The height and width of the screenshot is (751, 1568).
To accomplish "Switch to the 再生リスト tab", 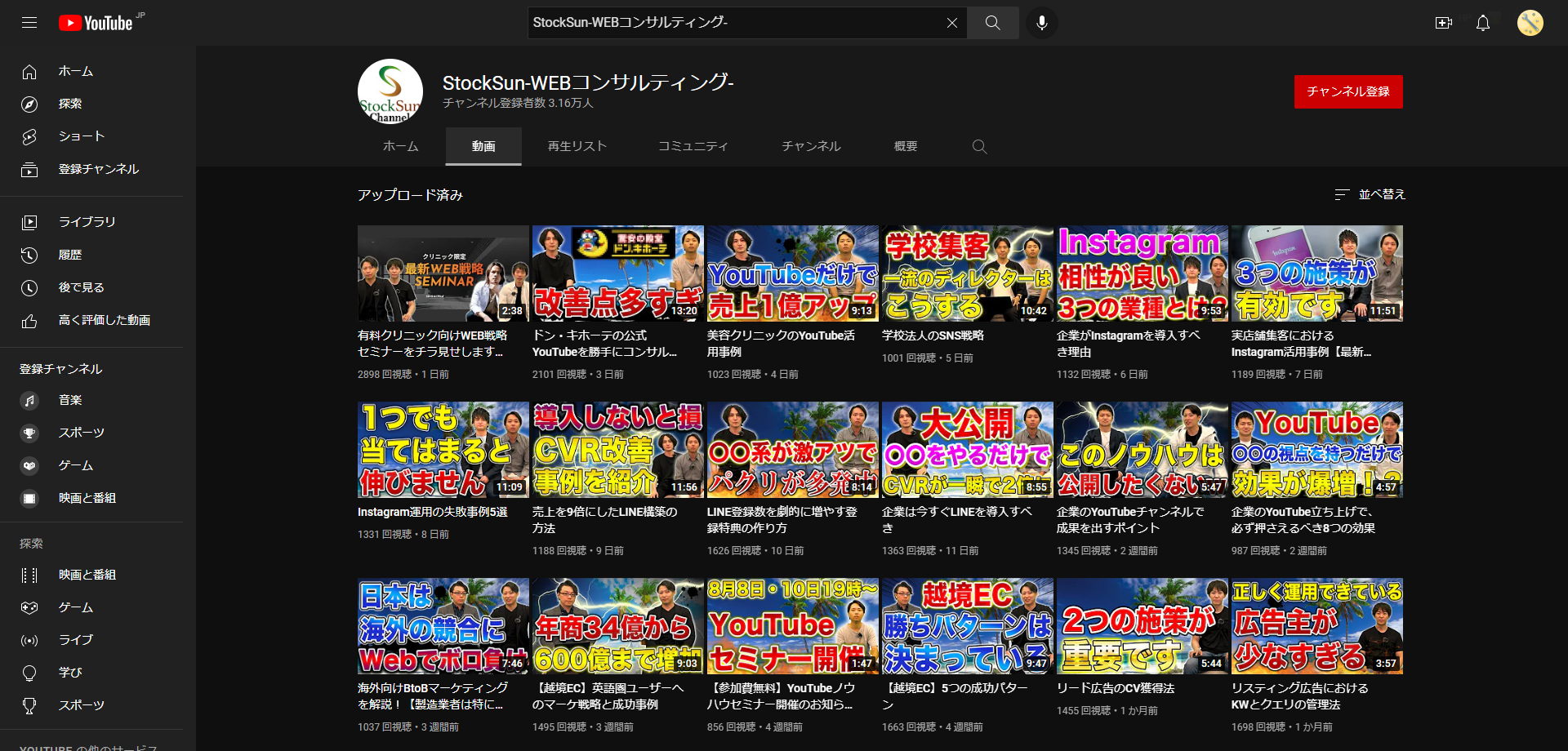I will coord(577,145).
